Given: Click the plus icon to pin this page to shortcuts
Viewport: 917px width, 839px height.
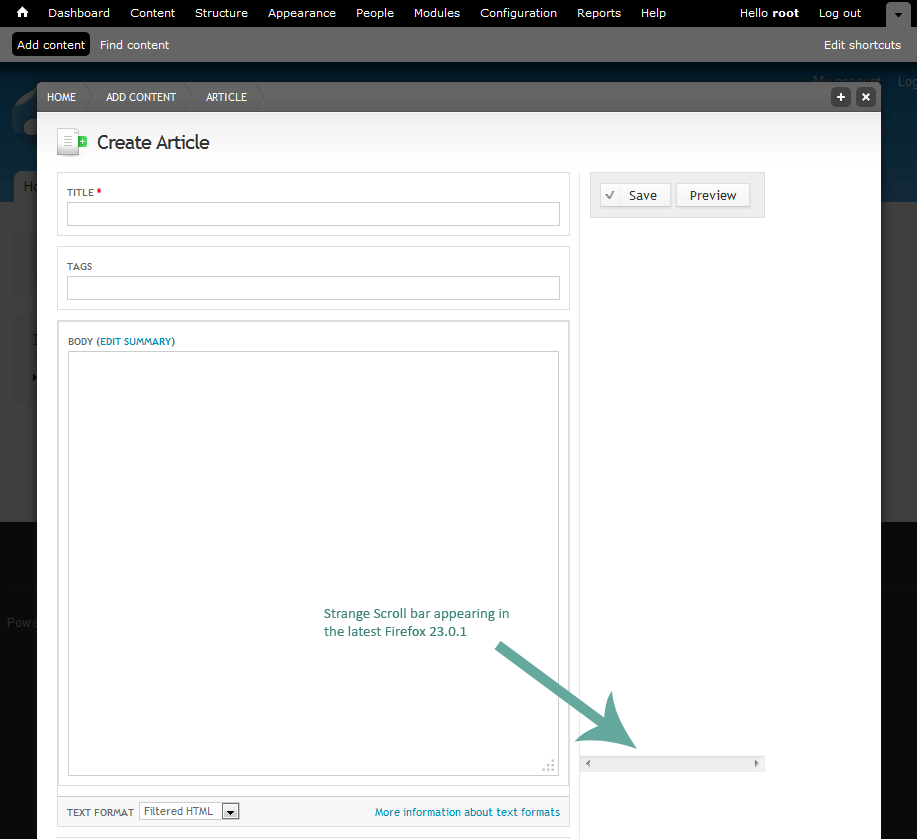Looking at the screenshot, I should coord(840,97).
